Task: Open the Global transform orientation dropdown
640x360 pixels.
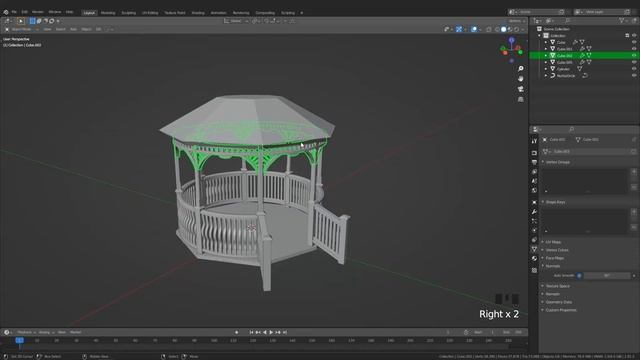Action: tap(236, 21)
